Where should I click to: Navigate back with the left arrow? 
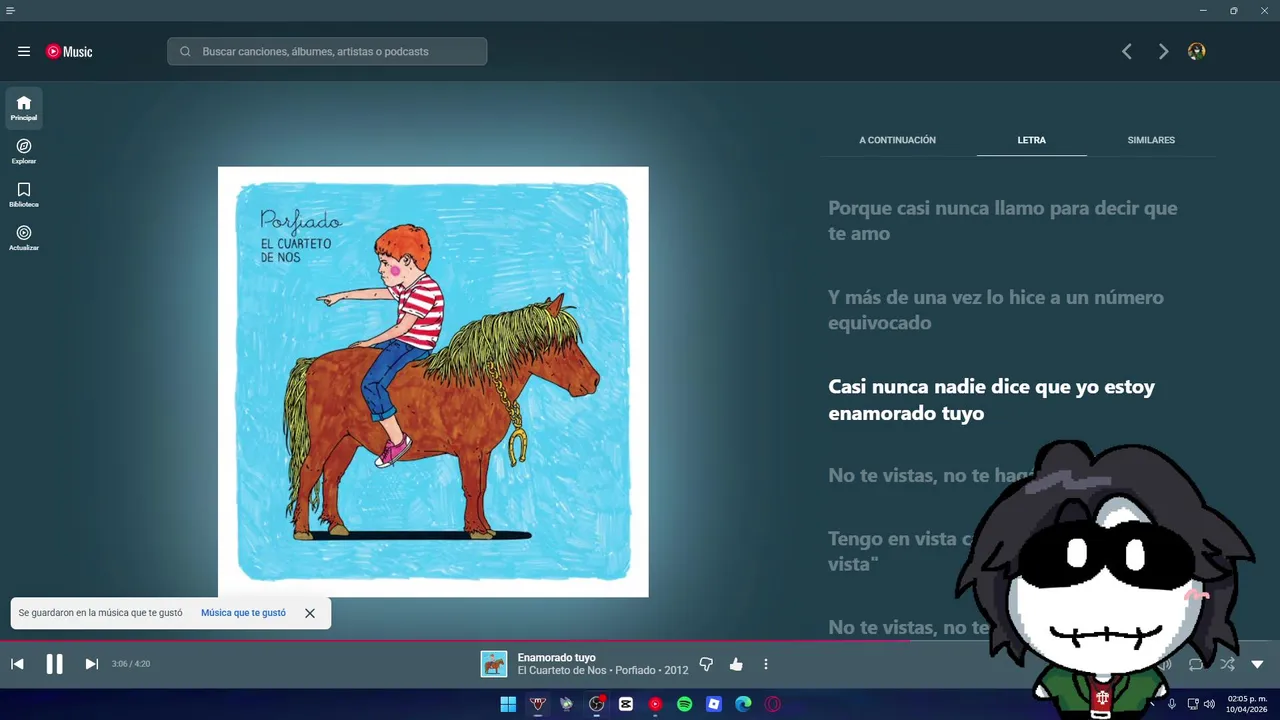[x=1127, y=51]
